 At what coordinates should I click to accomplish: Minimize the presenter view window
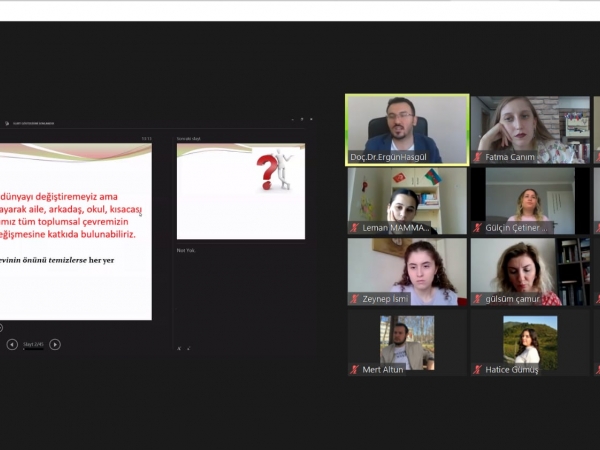(x=293, y=119)
